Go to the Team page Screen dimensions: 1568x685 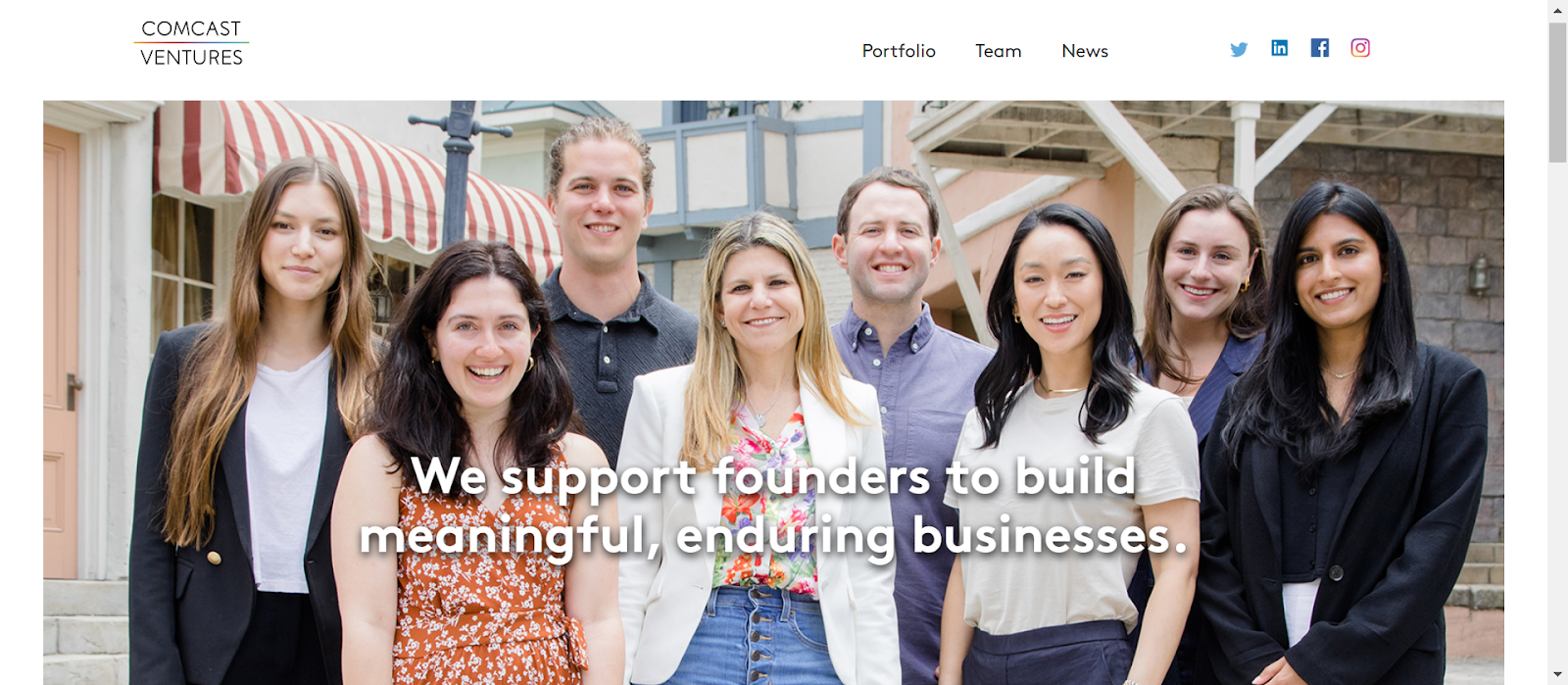[998, 51]
